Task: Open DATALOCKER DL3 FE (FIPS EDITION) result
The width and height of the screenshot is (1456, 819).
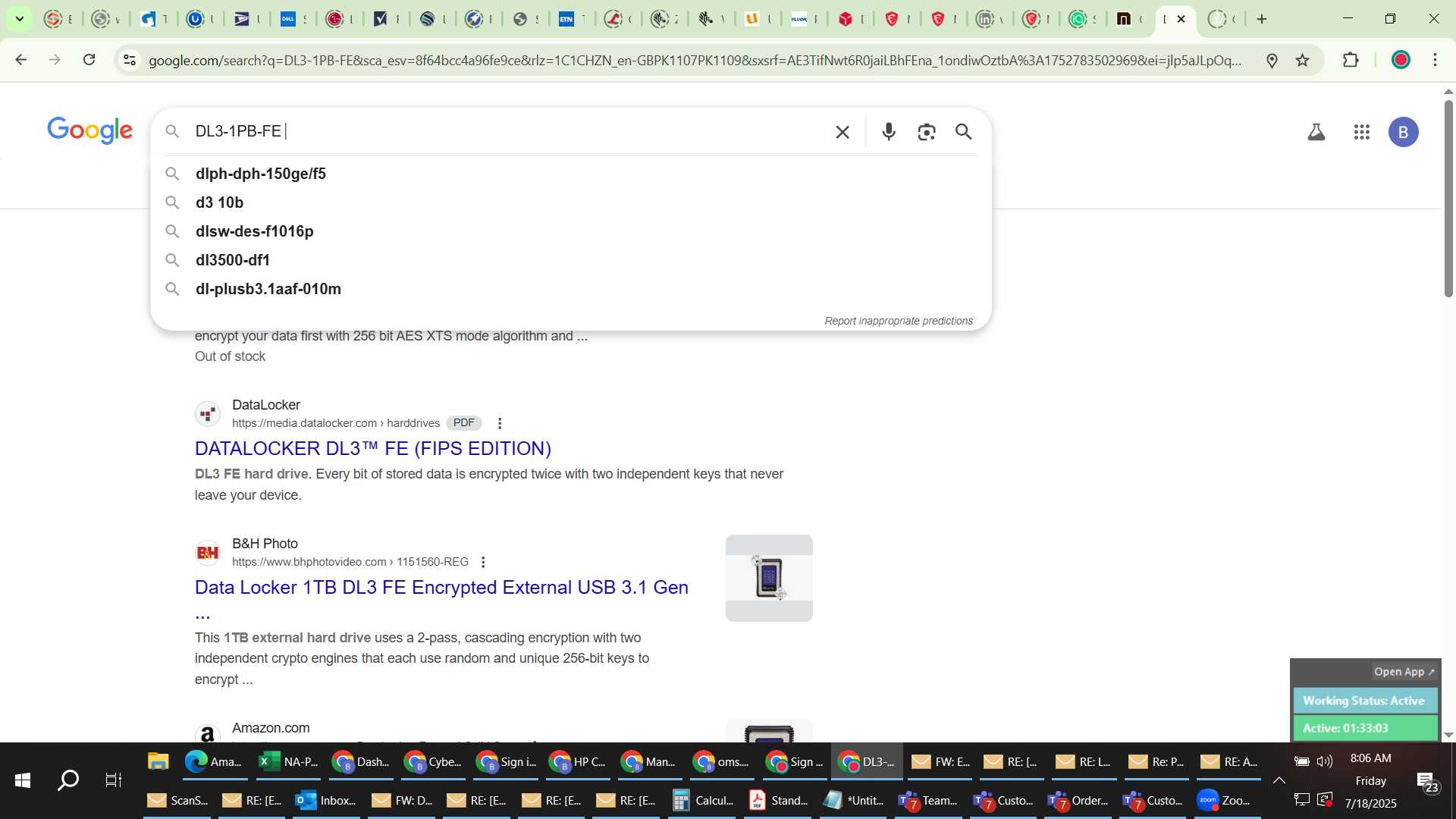Action: 372,448
